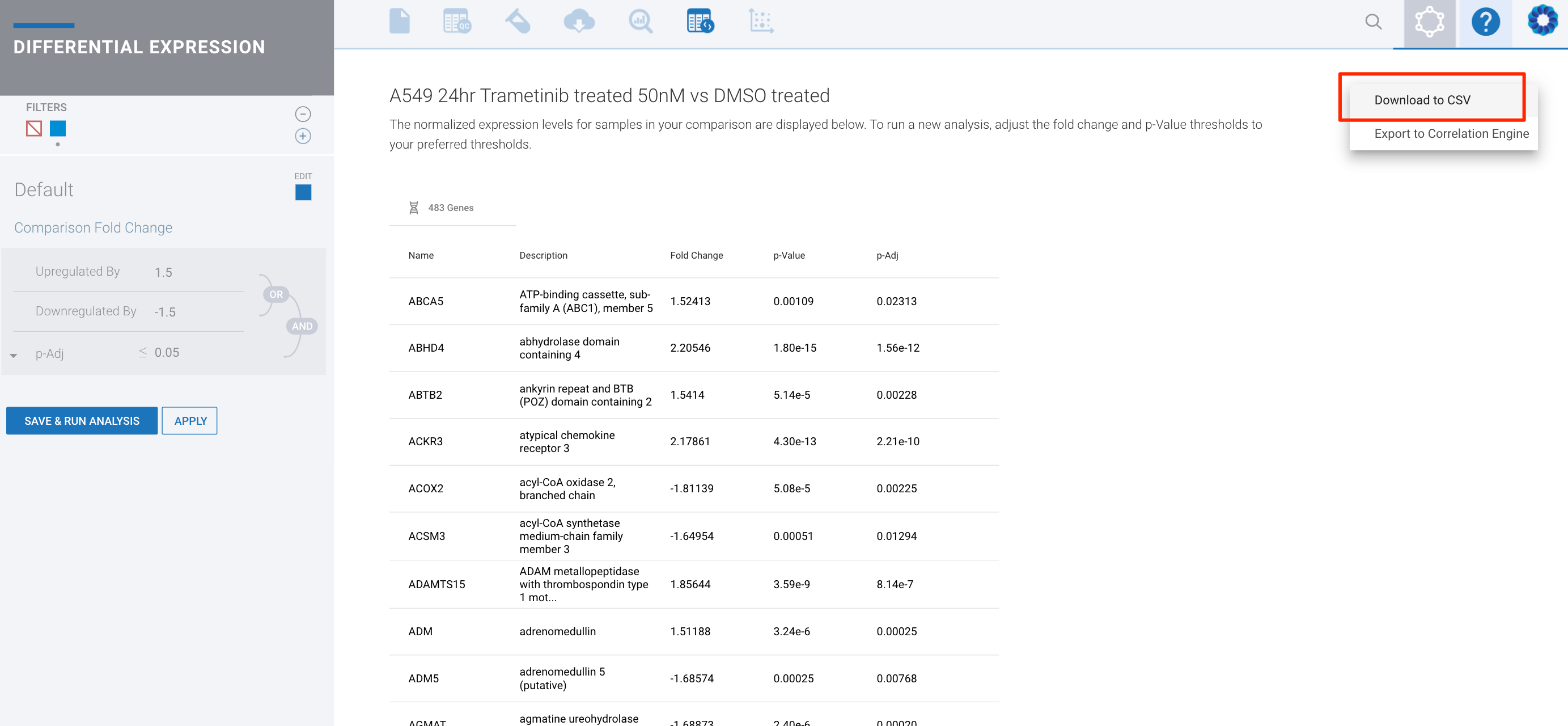Click the blue Edit color square
Image resolution: width=1568 pixels, height=726 pixels.
[303, 192]
